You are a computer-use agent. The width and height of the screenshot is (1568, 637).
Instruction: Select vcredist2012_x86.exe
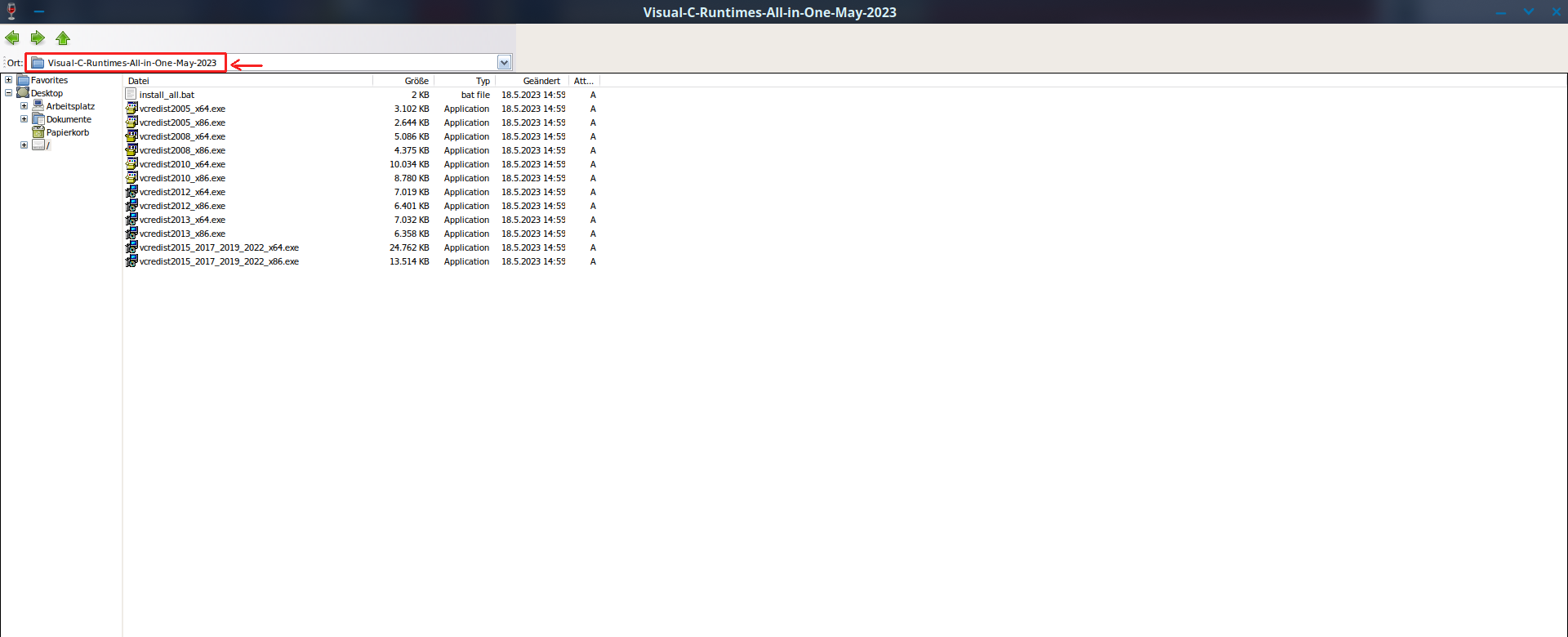(182, 206)
